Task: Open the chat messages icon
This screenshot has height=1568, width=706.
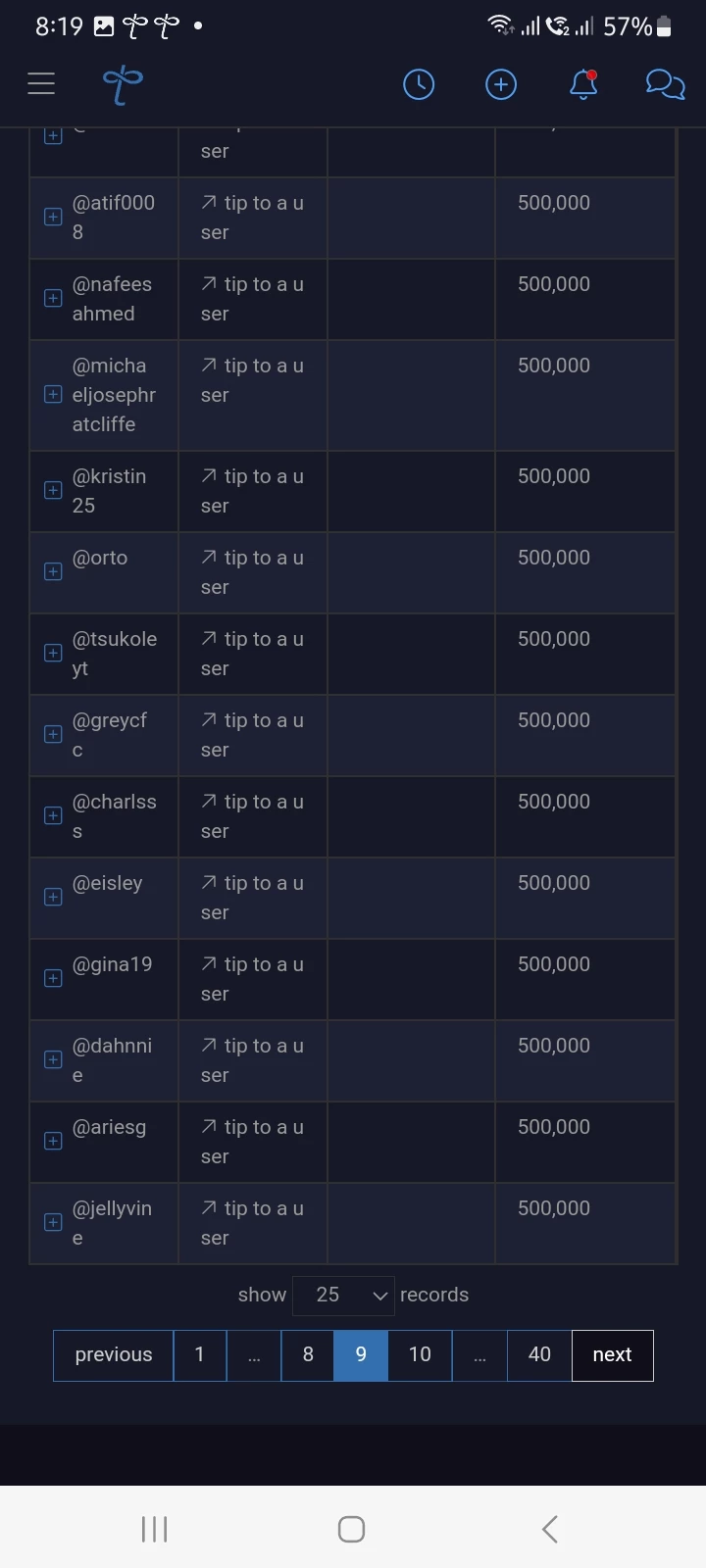Action: click(665, 85)
